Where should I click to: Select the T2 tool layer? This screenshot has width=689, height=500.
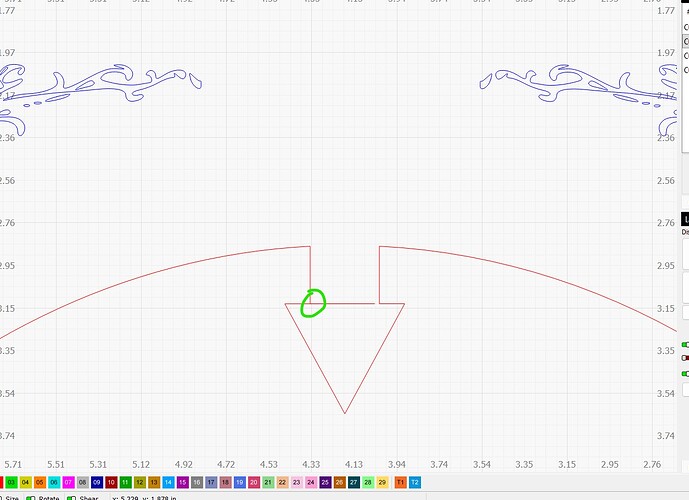(415, 482)
